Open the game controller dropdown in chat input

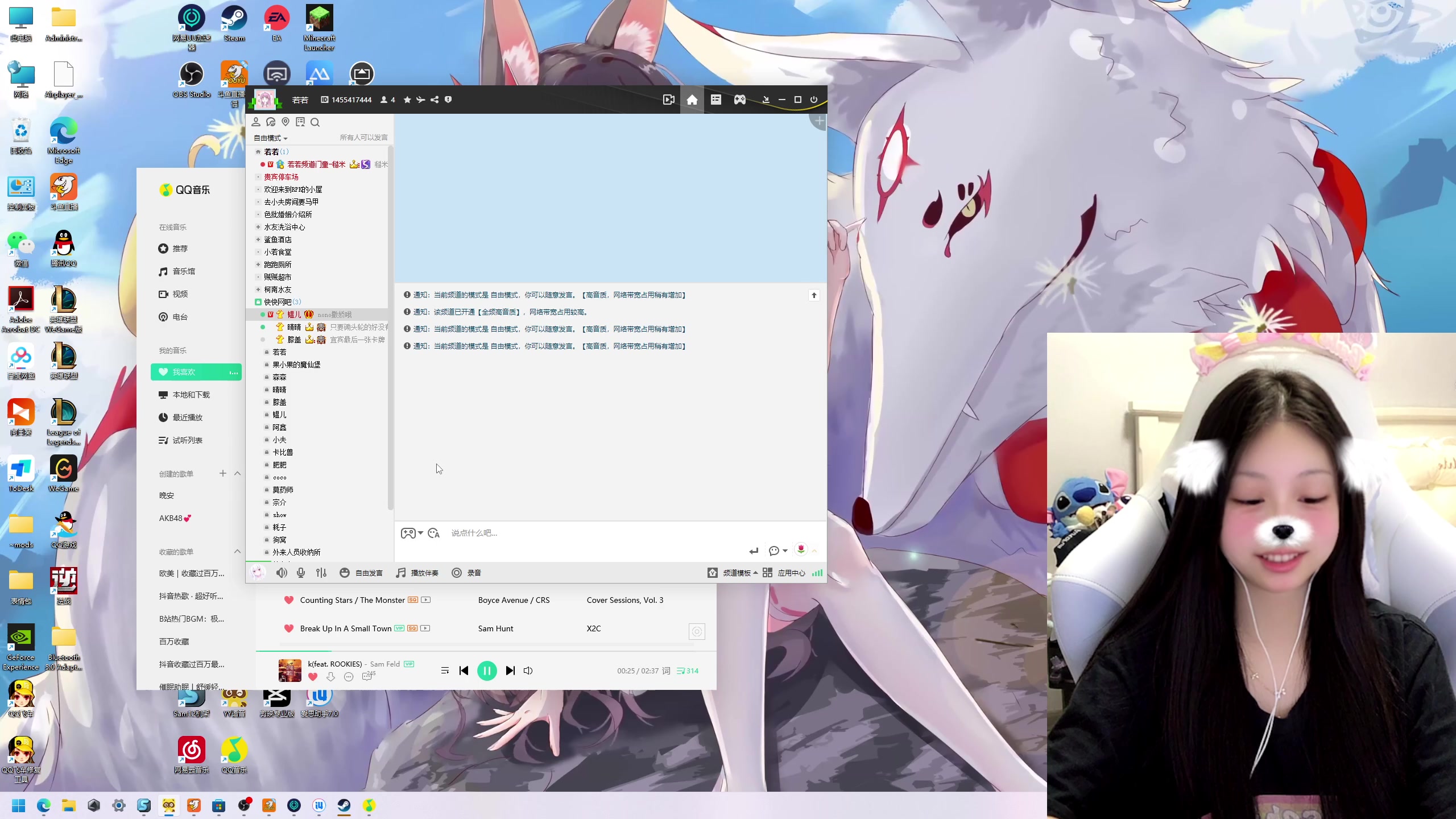pyautogui.click(x=412, y=533)
